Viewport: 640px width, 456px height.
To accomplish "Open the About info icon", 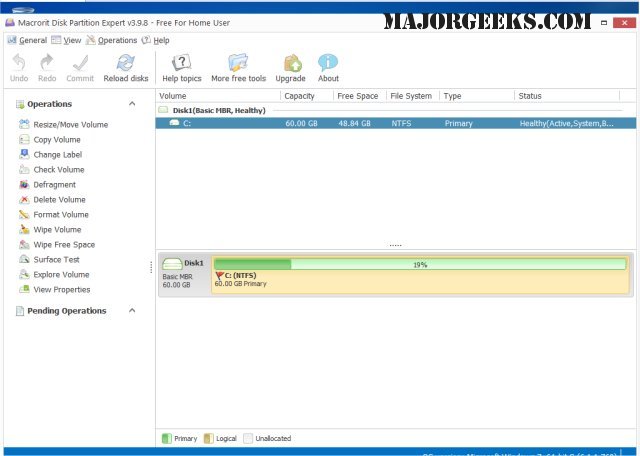I will click(328, 62).
